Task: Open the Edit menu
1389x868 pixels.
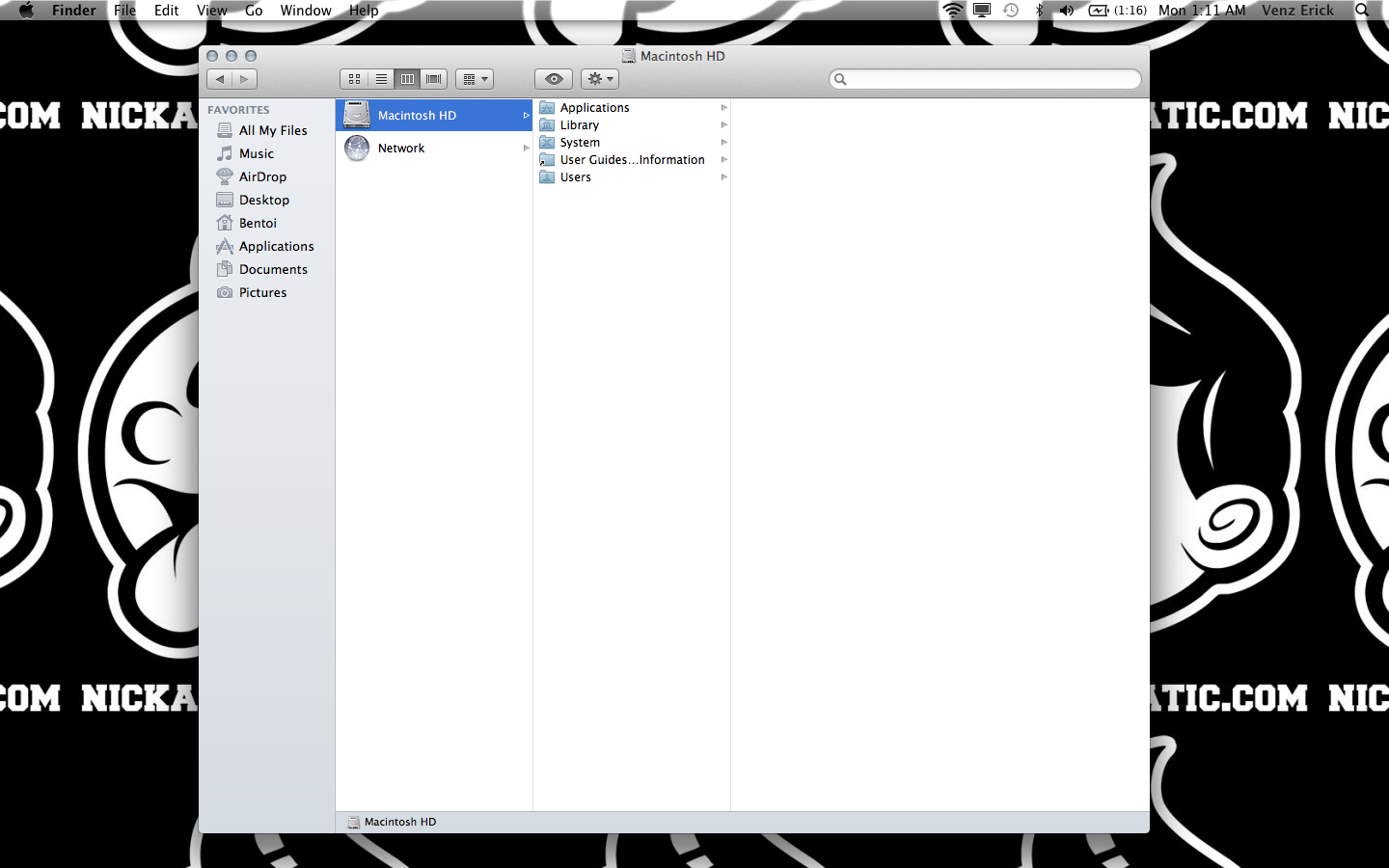Action: [x=167, y=11]
